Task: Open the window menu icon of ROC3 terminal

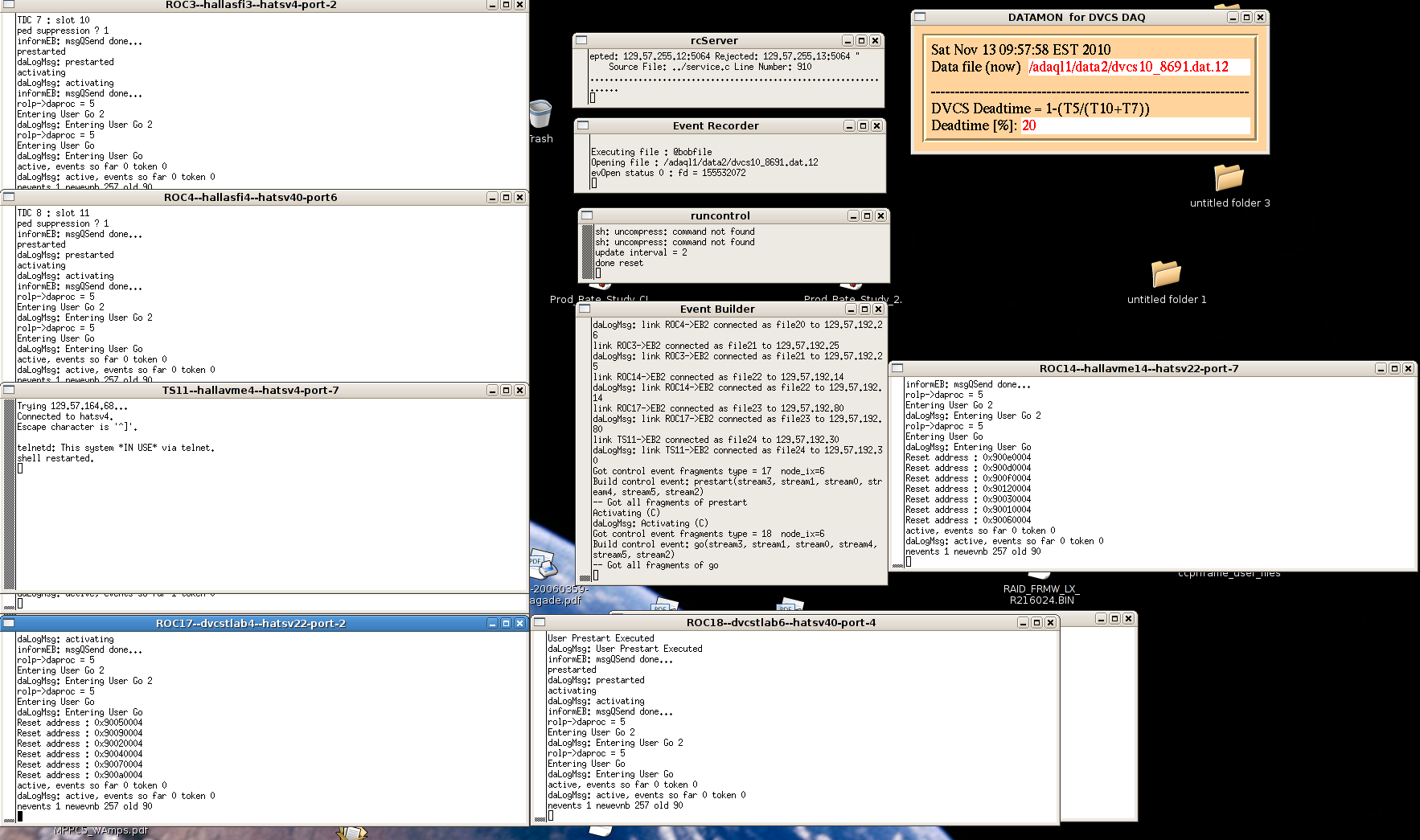Action: tap(9, 5)
